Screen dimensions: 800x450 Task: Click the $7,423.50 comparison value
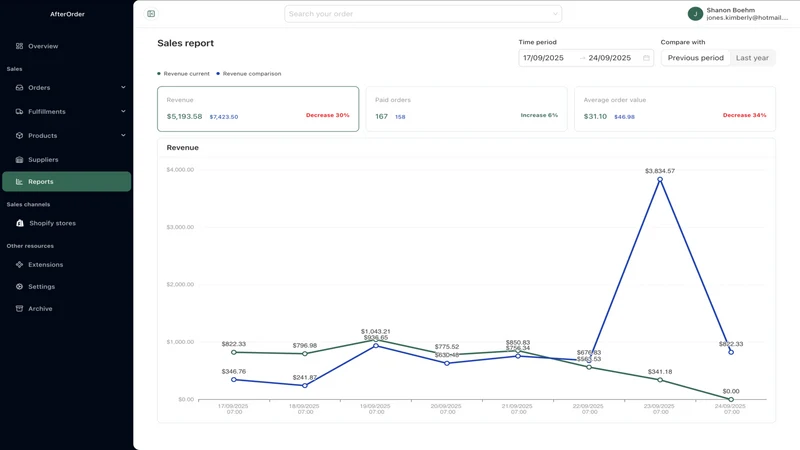click(223, 117)
